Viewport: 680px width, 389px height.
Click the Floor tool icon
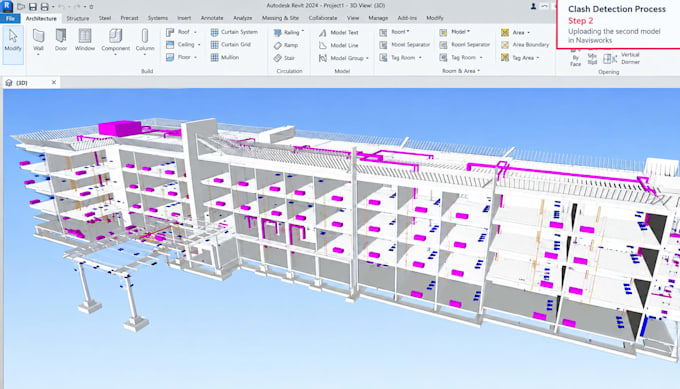(170, 57)
